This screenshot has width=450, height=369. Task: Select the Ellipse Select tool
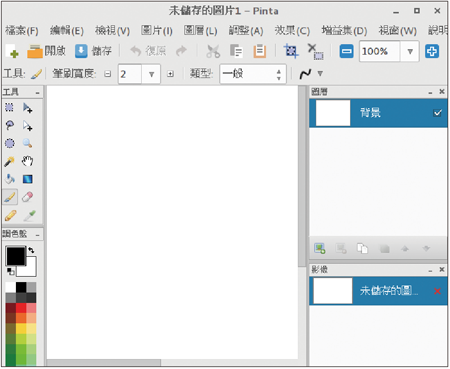pyautogui.click(x=10, y=143)
